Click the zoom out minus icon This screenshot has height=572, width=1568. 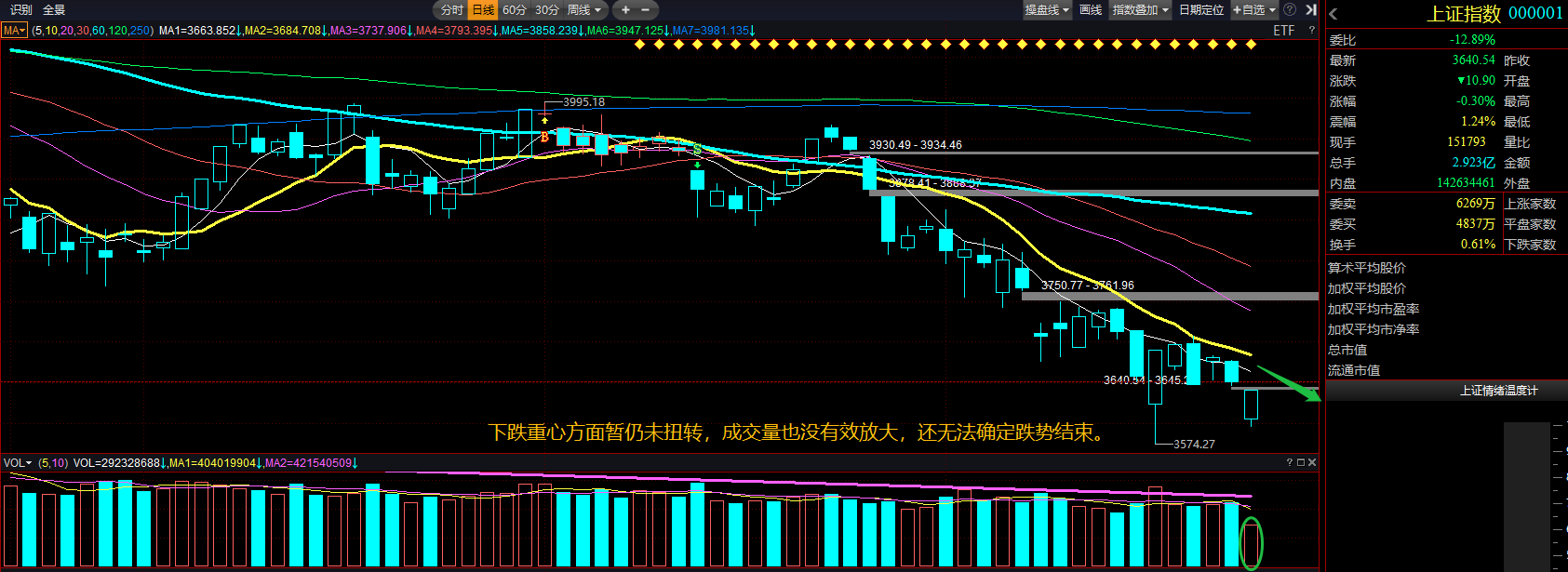[x=645, y=10]
